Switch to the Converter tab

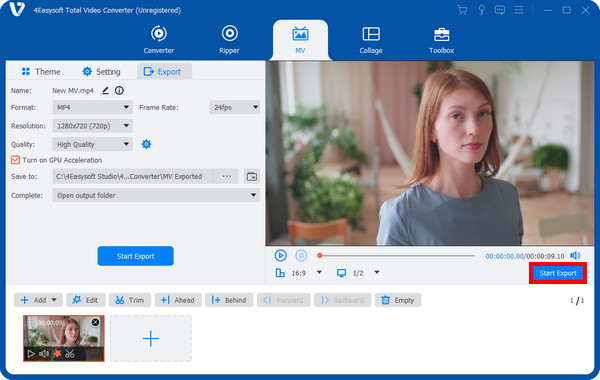click(159, 39)
